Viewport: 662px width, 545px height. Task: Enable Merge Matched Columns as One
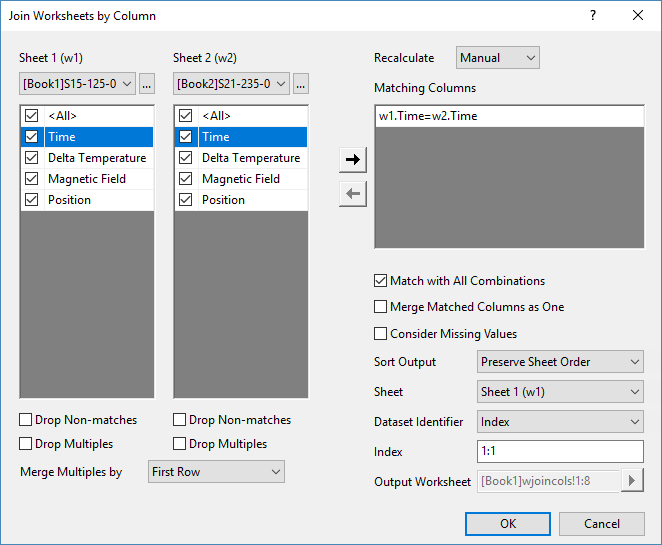pos(381,307)
